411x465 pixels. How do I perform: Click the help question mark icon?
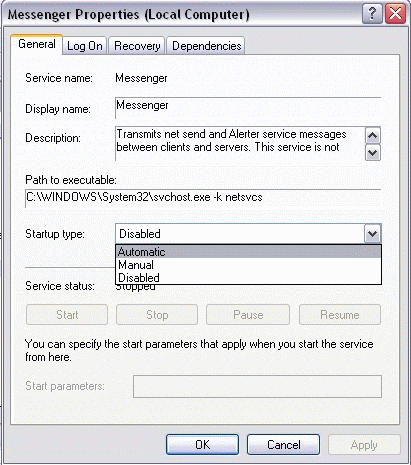point(372,14)
